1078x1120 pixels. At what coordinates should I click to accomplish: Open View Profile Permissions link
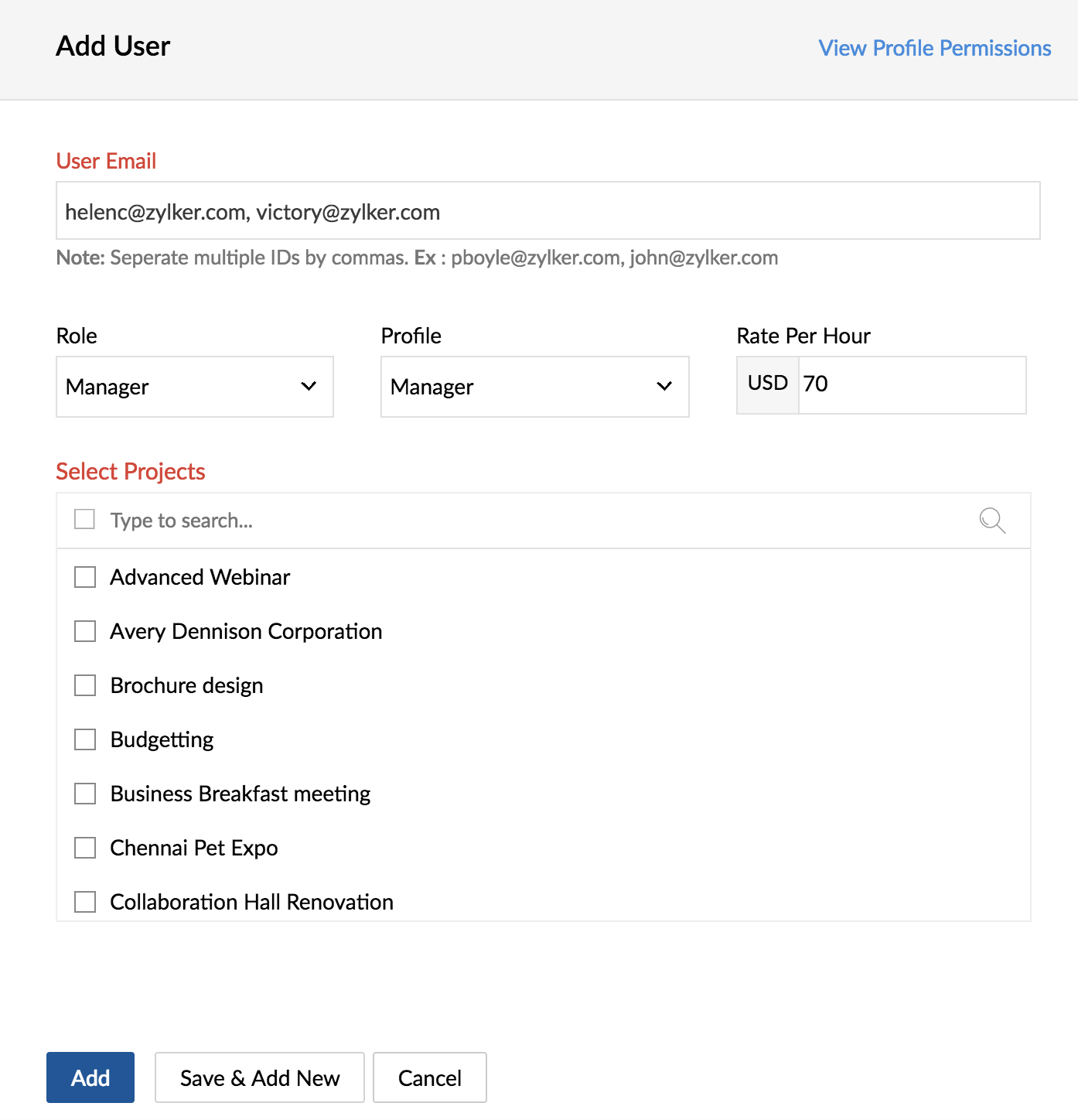tap(935, 48)
